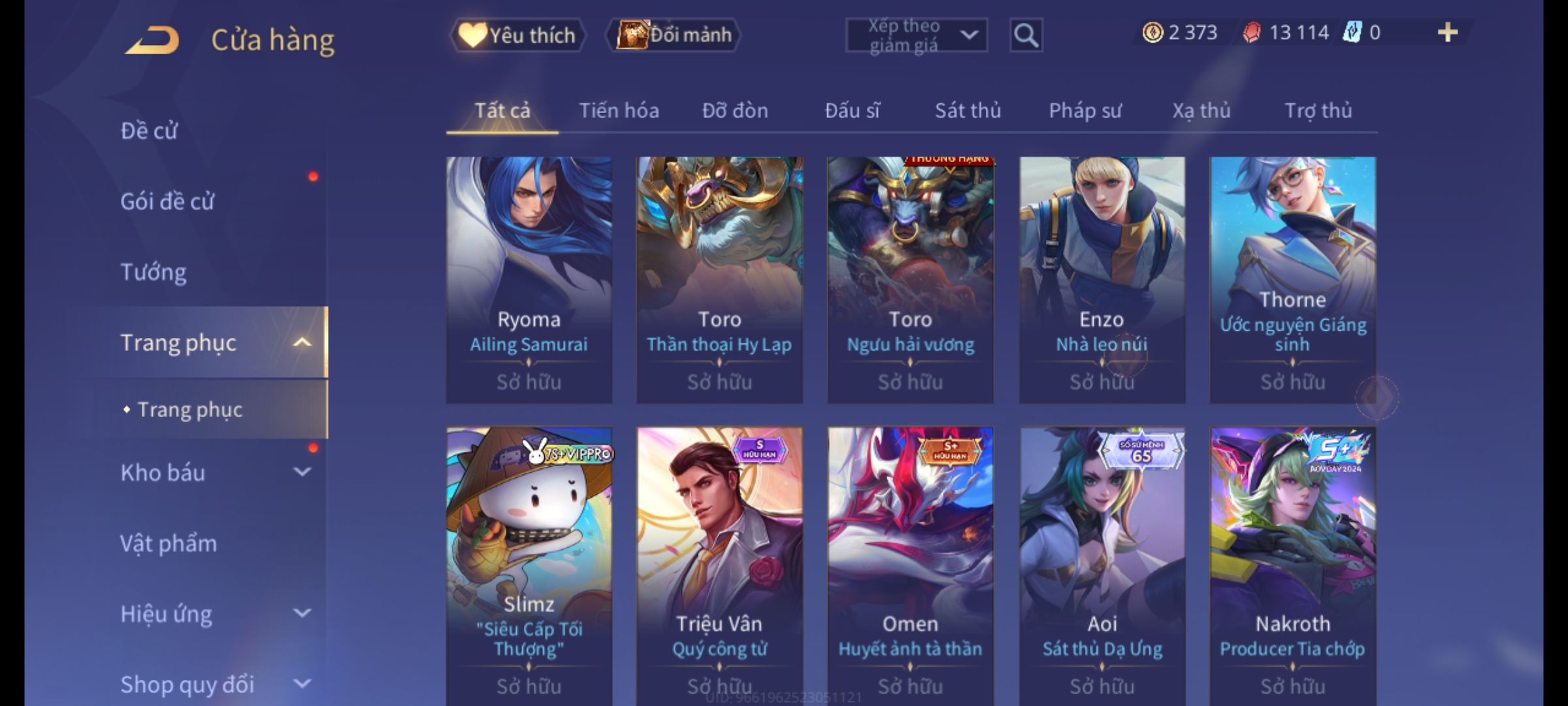Open Gói đề cử in the sidebar
Image resolution: width=1568 pixels, height=706 pixels.
click(x=167, y=201)
